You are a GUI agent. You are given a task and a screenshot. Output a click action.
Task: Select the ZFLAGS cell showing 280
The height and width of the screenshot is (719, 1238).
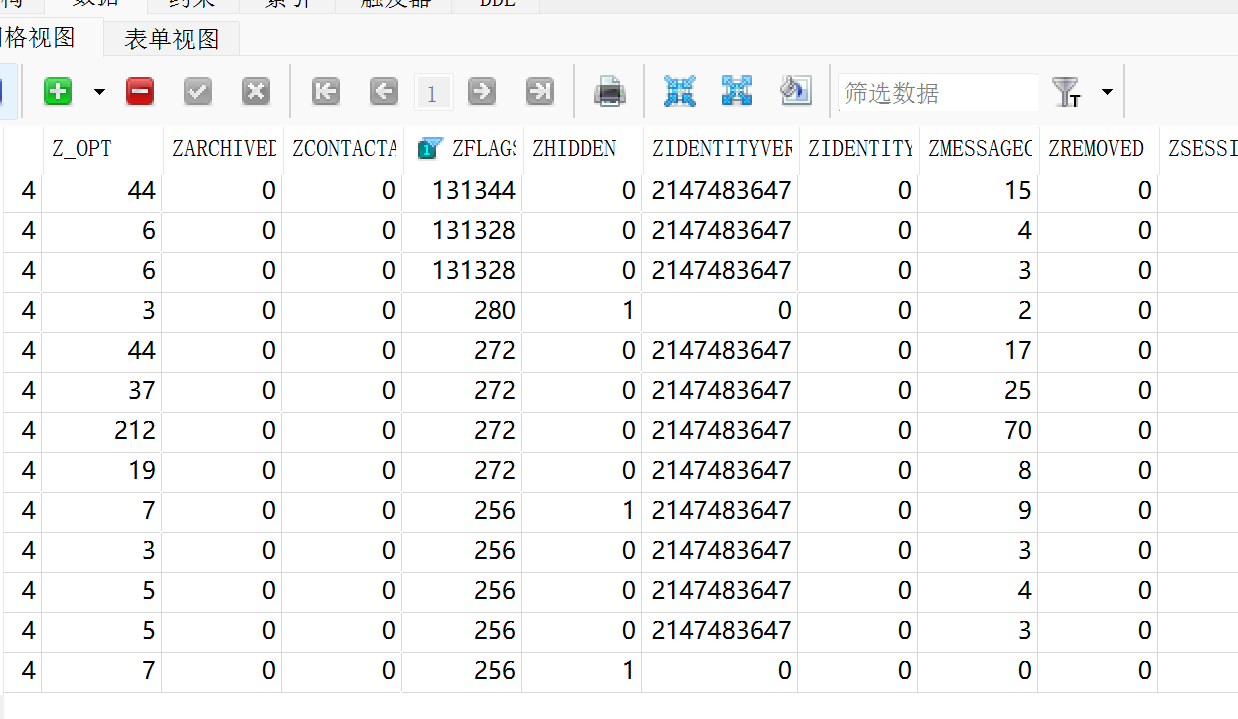tap(462, 310)
